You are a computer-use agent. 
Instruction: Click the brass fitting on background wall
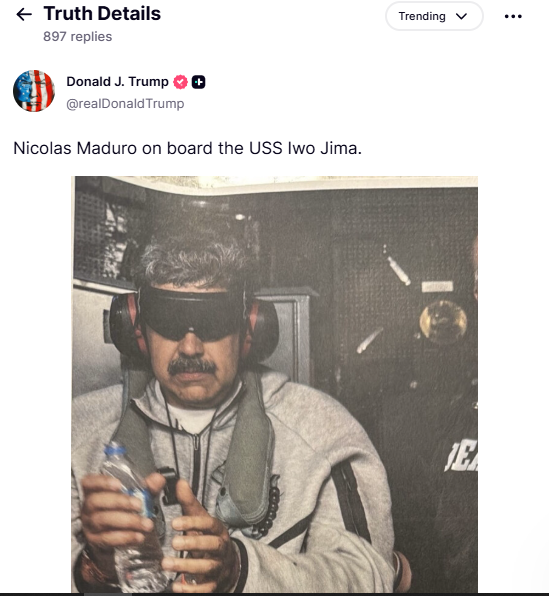point(443,321)
